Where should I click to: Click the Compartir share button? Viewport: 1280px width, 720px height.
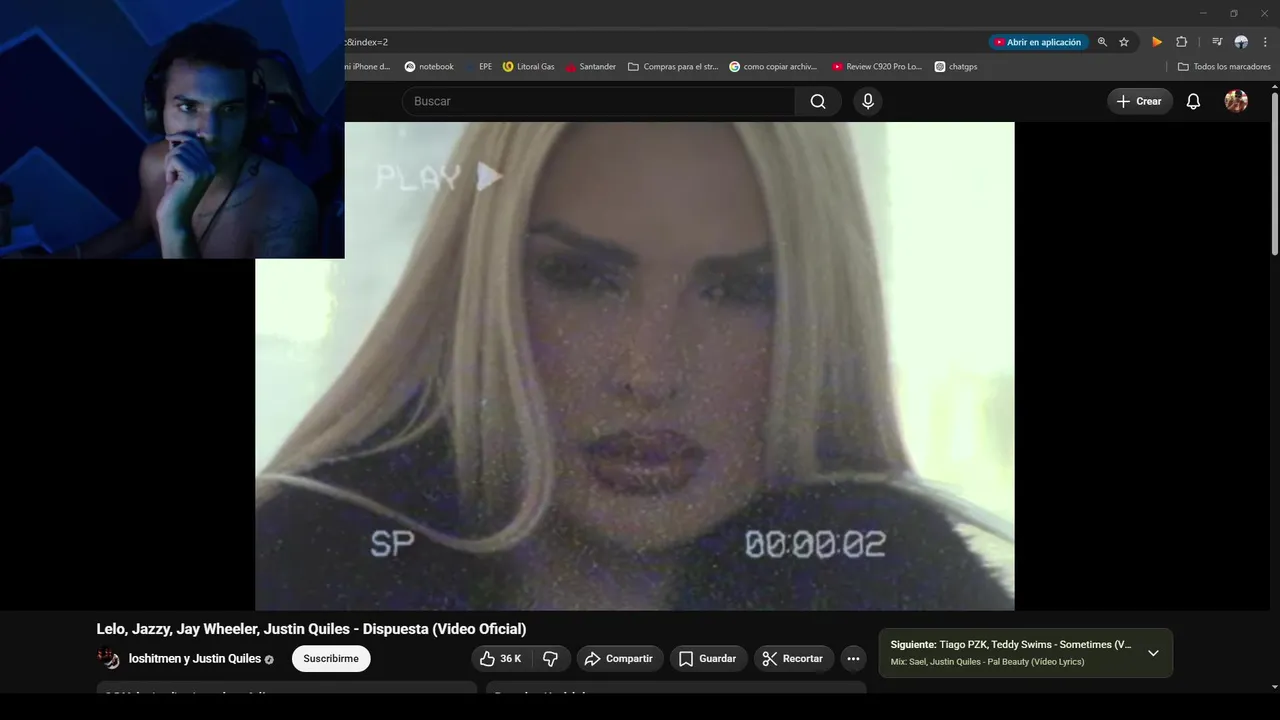(619, 658)
